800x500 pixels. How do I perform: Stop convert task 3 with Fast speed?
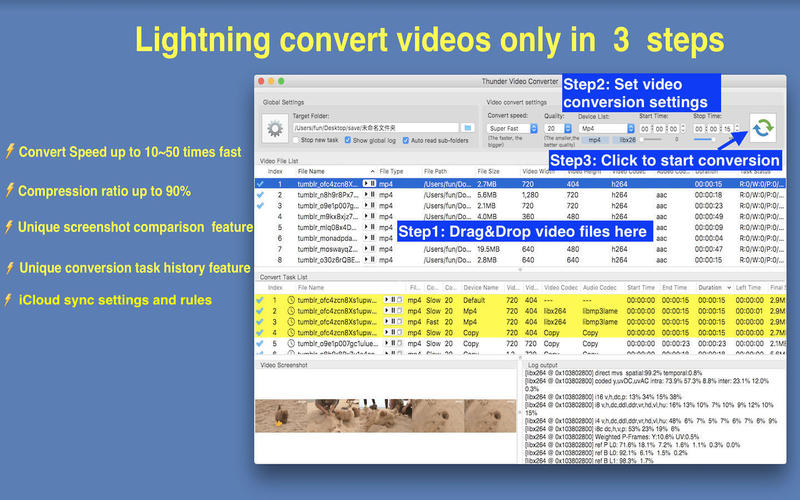399,322
